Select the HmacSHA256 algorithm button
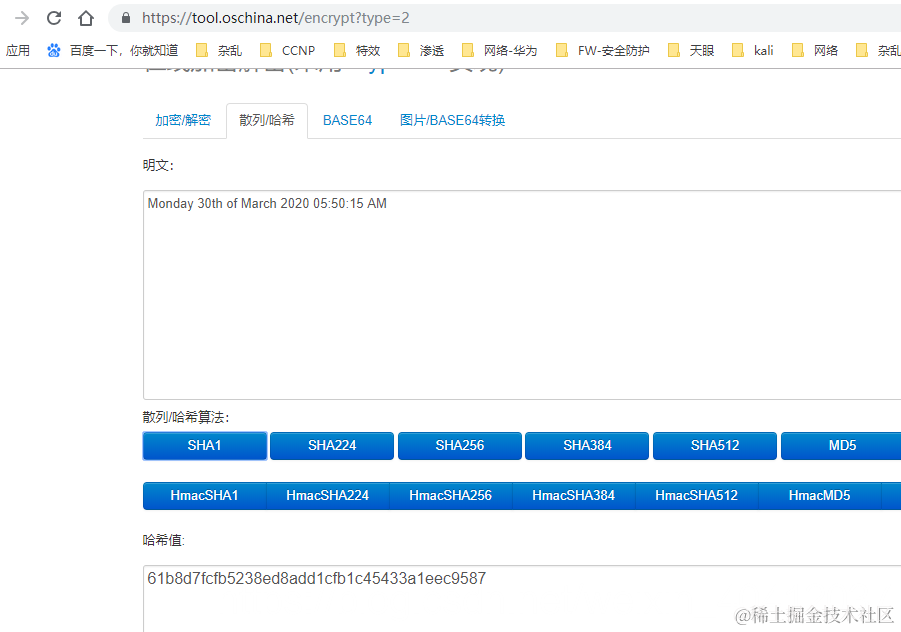Image resolution: width=901 pixels, height=632 pixels. point(450,496)
